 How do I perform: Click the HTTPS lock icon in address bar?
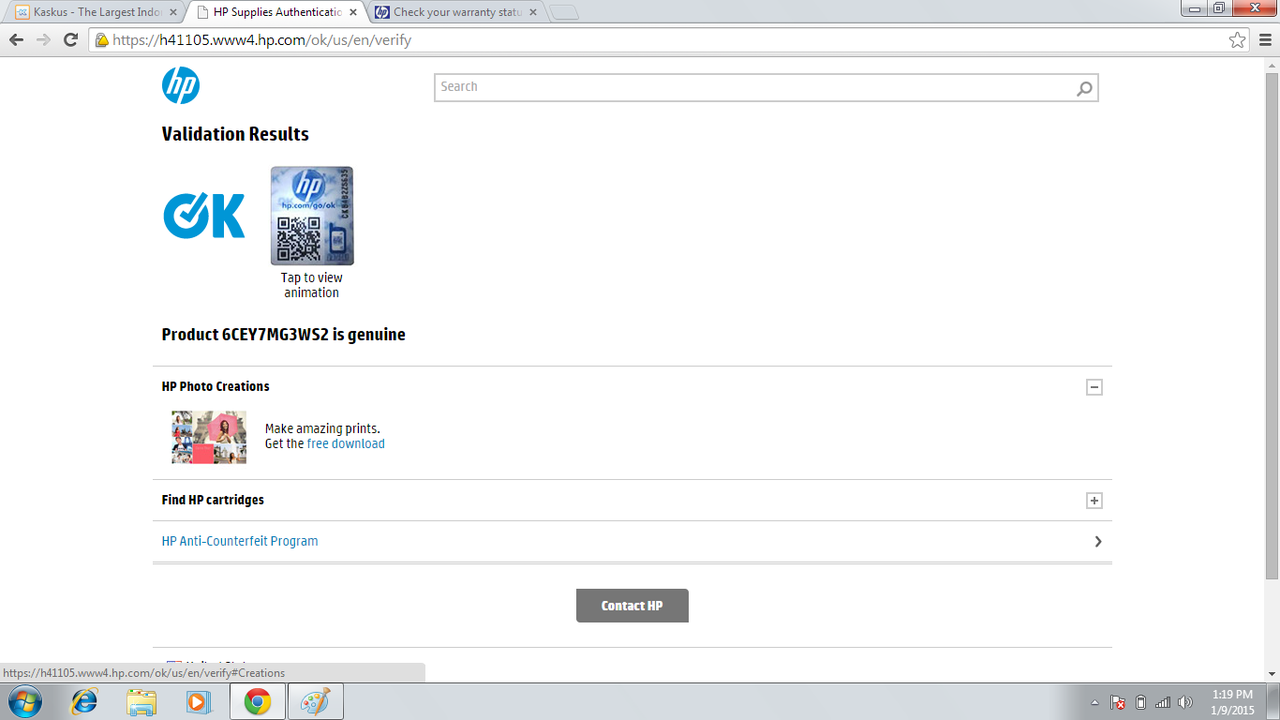pyautogui.click(x=101, y=41)
